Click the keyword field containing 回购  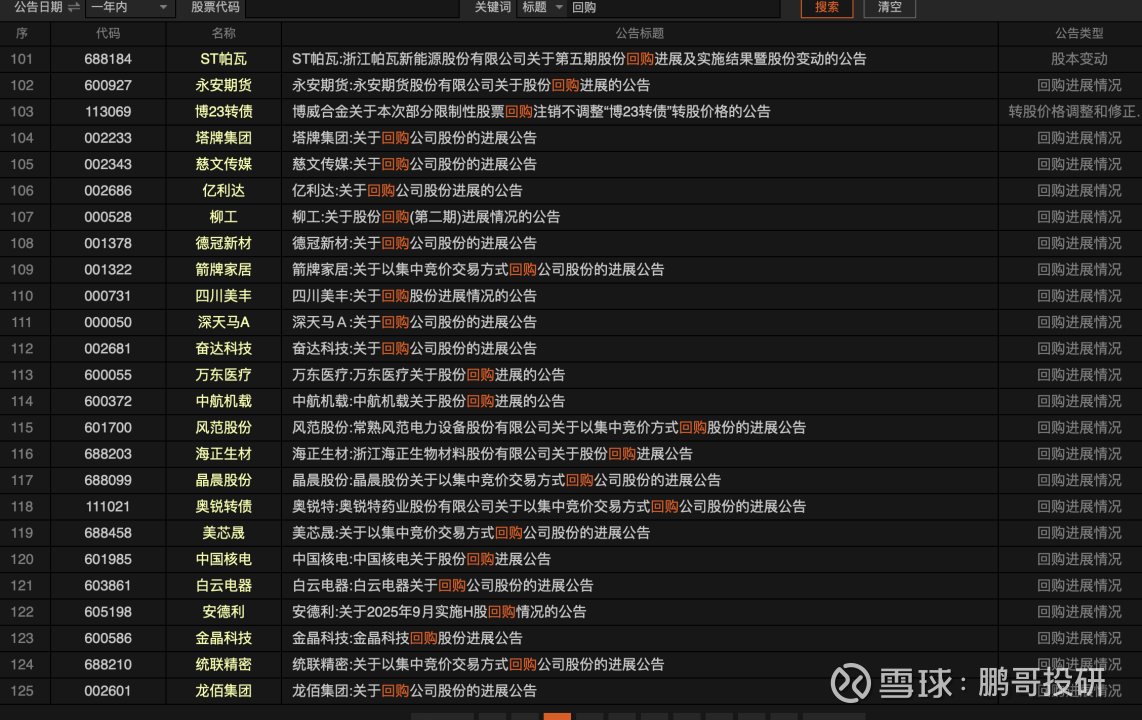pyautogui.click(x=674, y=7)
